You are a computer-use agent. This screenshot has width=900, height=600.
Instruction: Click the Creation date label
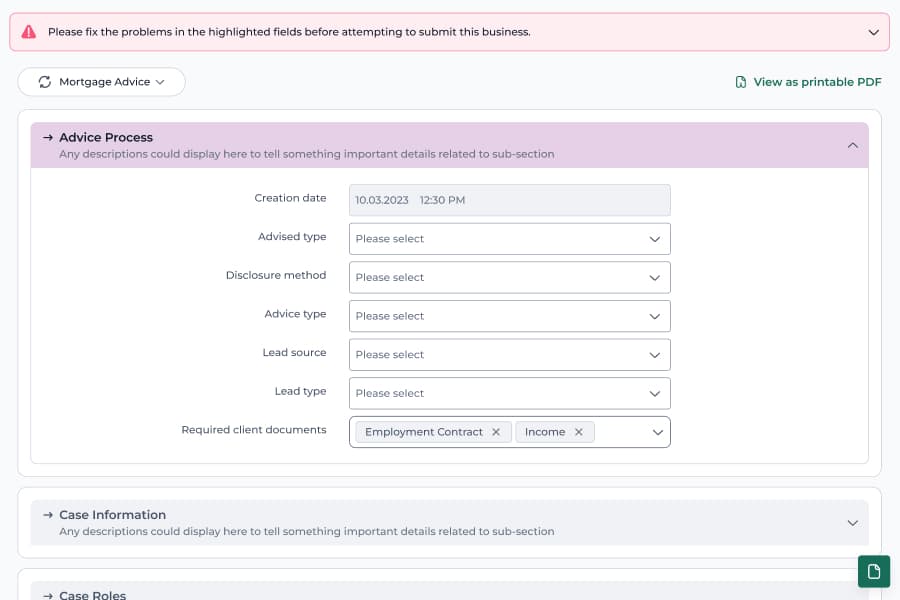tap(290, 198)
